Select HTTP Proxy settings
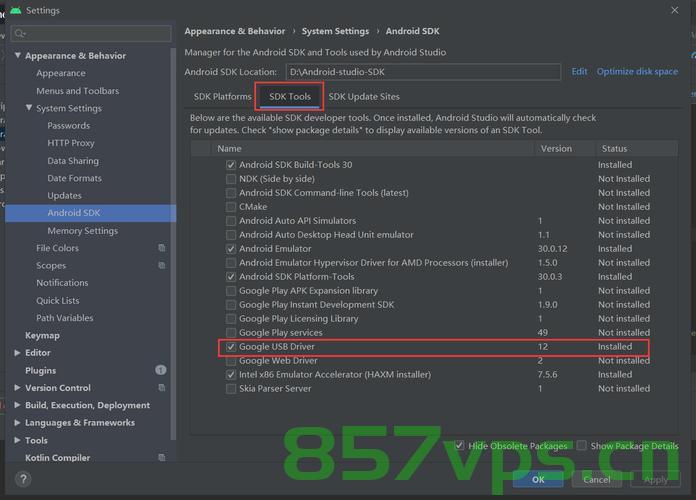Viewport: 696px width, 500px height. click(x=71, y=143)
